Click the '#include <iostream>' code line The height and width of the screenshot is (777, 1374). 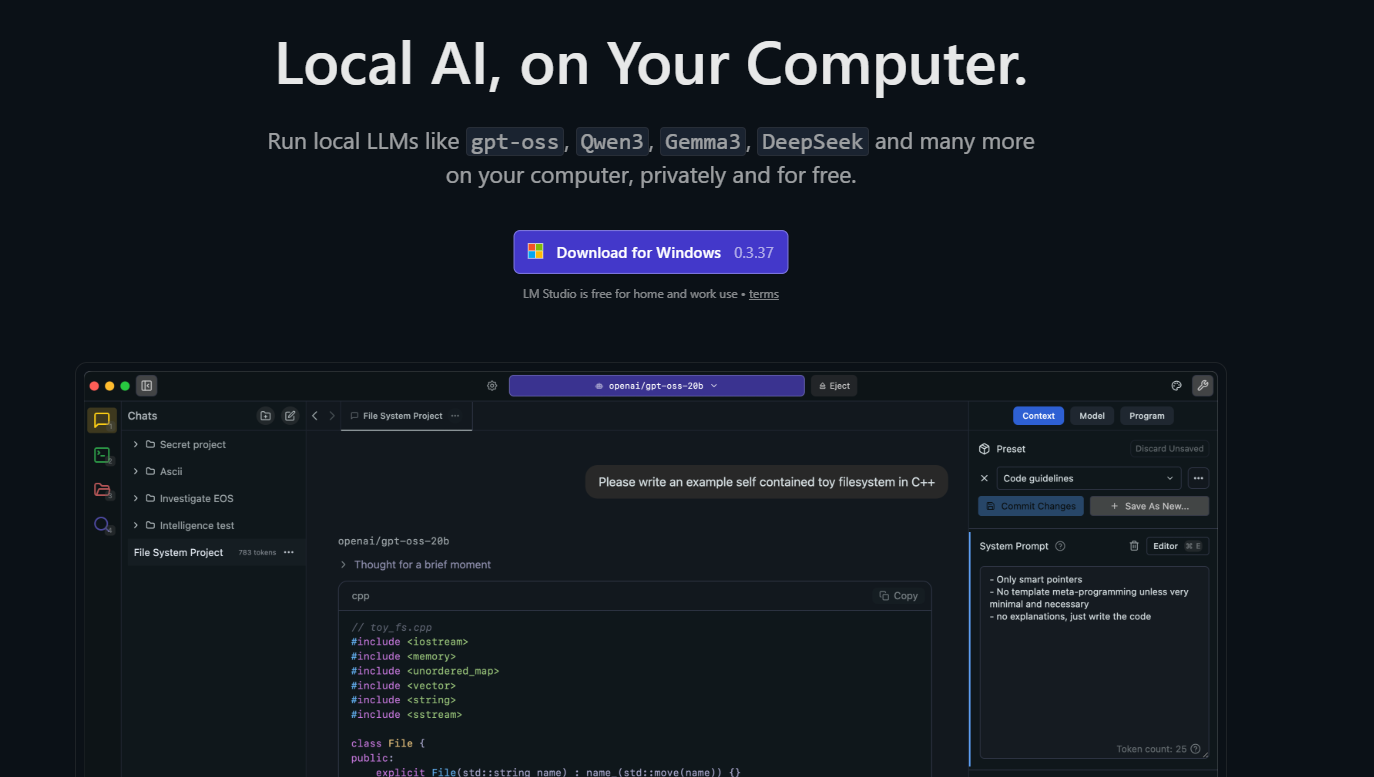[x=409, y=642]
